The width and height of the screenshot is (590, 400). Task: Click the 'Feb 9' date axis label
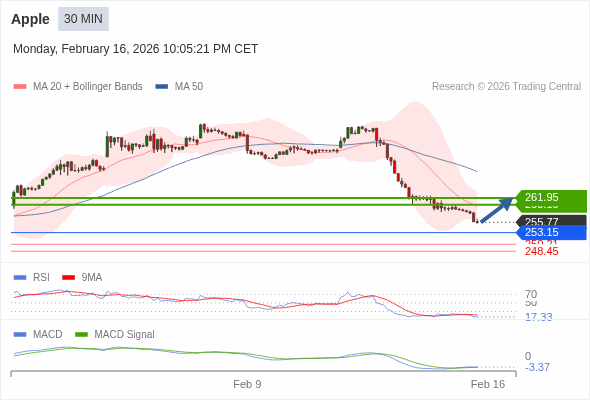[247, 384]
